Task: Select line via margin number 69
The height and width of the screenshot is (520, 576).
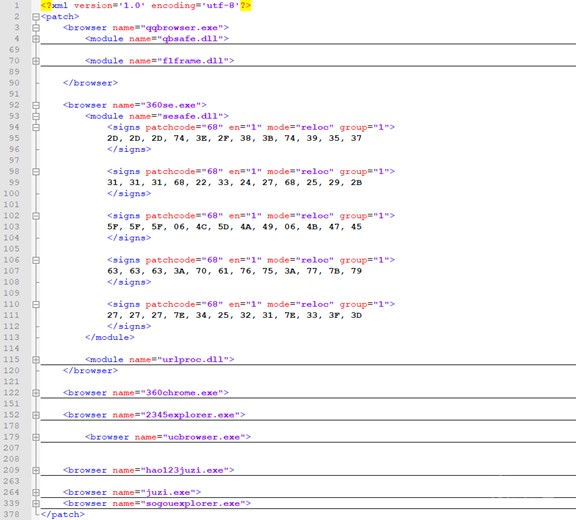Action: pos(14,50)
